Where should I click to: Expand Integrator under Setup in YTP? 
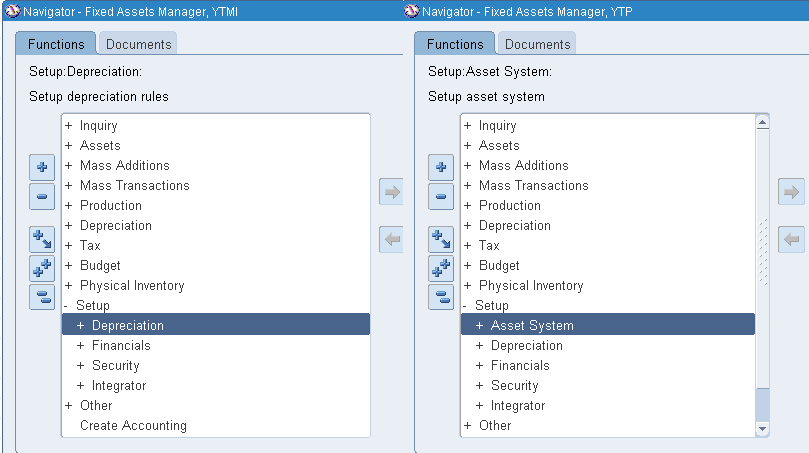[479, 406]
